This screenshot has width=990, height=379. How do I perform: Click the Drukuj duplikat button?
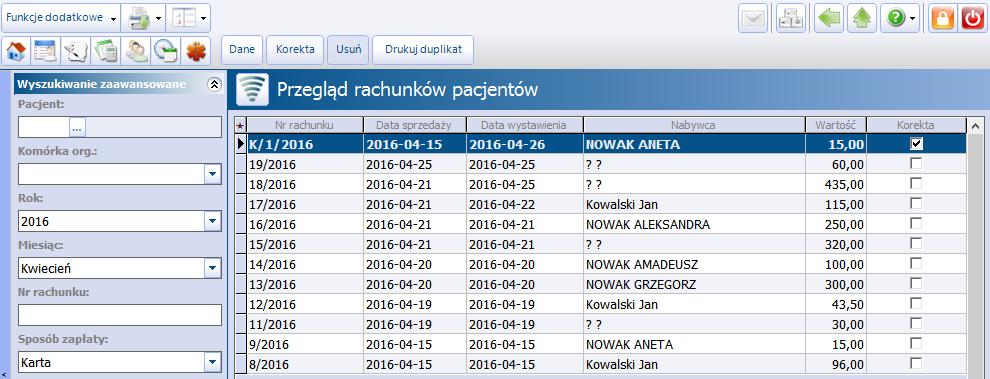423,49
